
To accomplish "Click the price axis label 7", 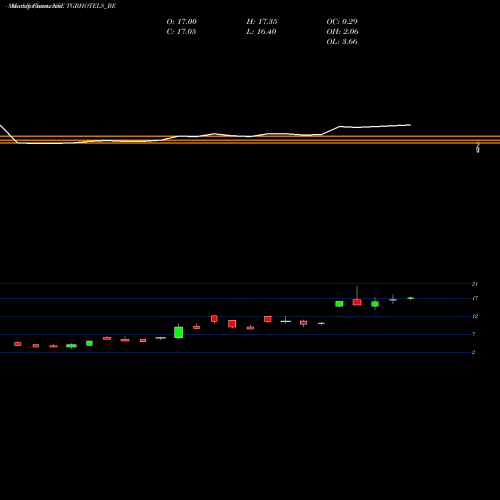I will [473, 334].
